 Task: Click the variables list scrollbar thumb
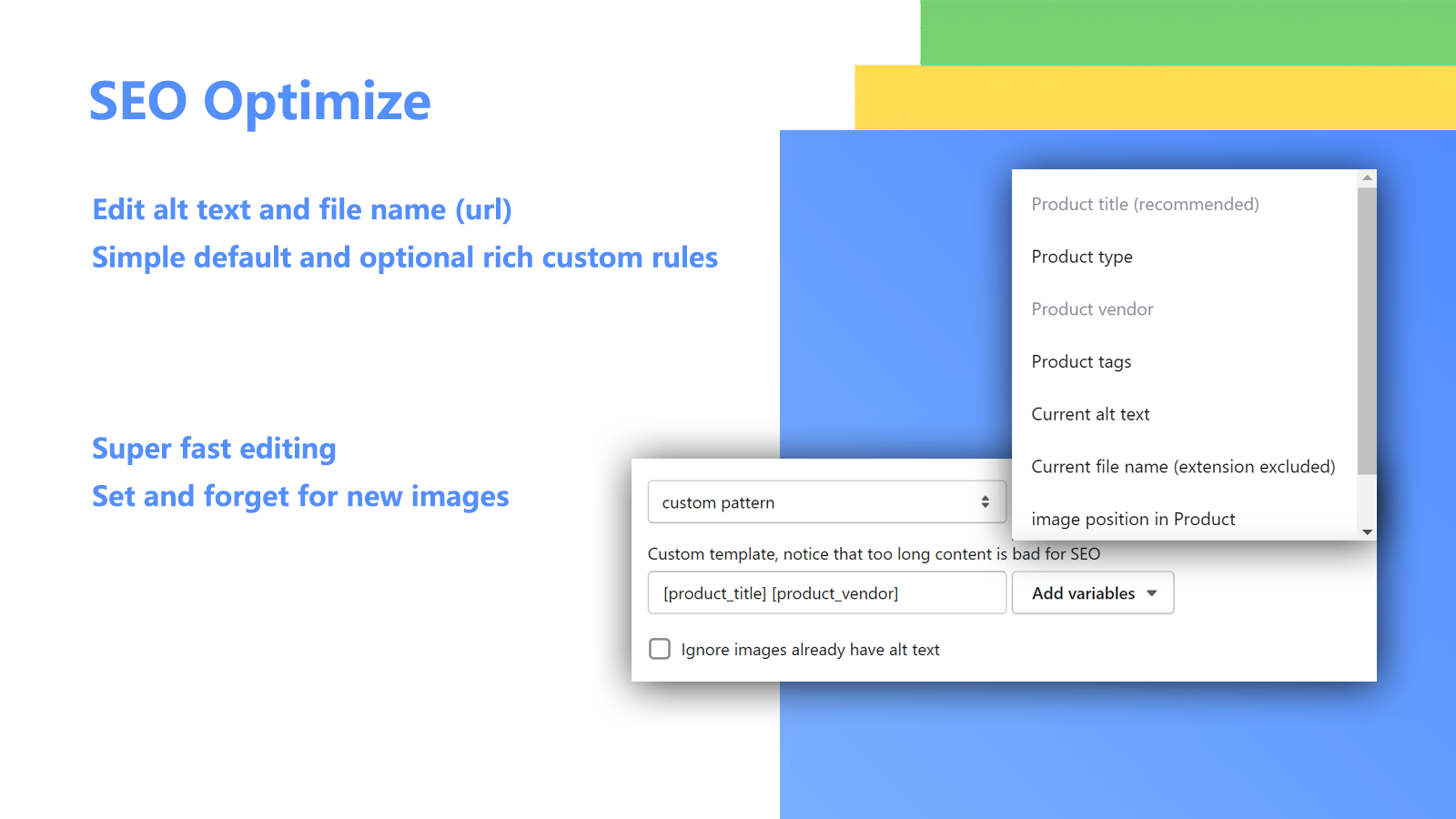[1367, 328]
